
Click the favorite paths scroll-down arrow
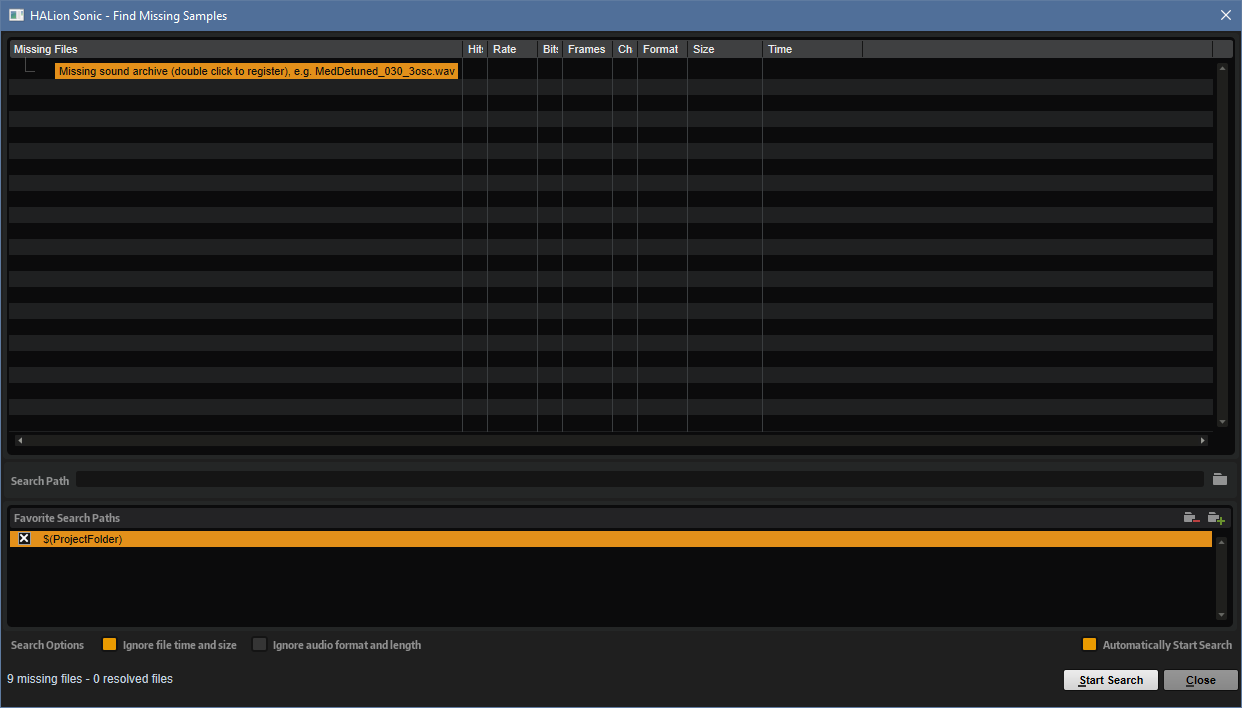click(x=1221, y=615)
